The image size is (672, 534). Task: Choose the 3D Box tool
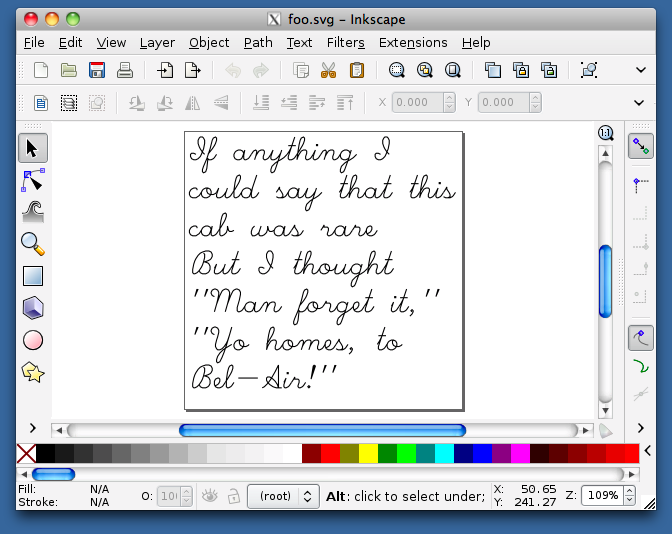tap(33, 309)
